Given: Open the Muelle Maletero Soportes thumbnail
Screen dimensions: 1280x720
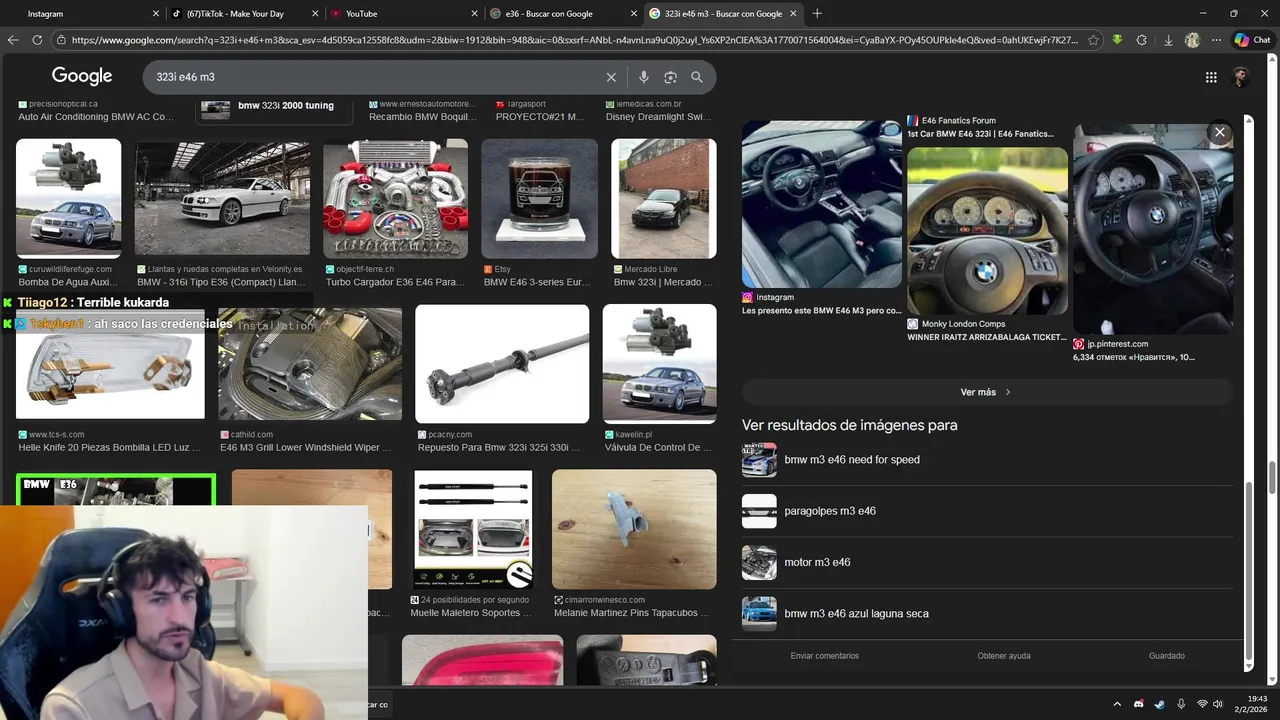Looking at the screenshot, I should click(473, 529).
